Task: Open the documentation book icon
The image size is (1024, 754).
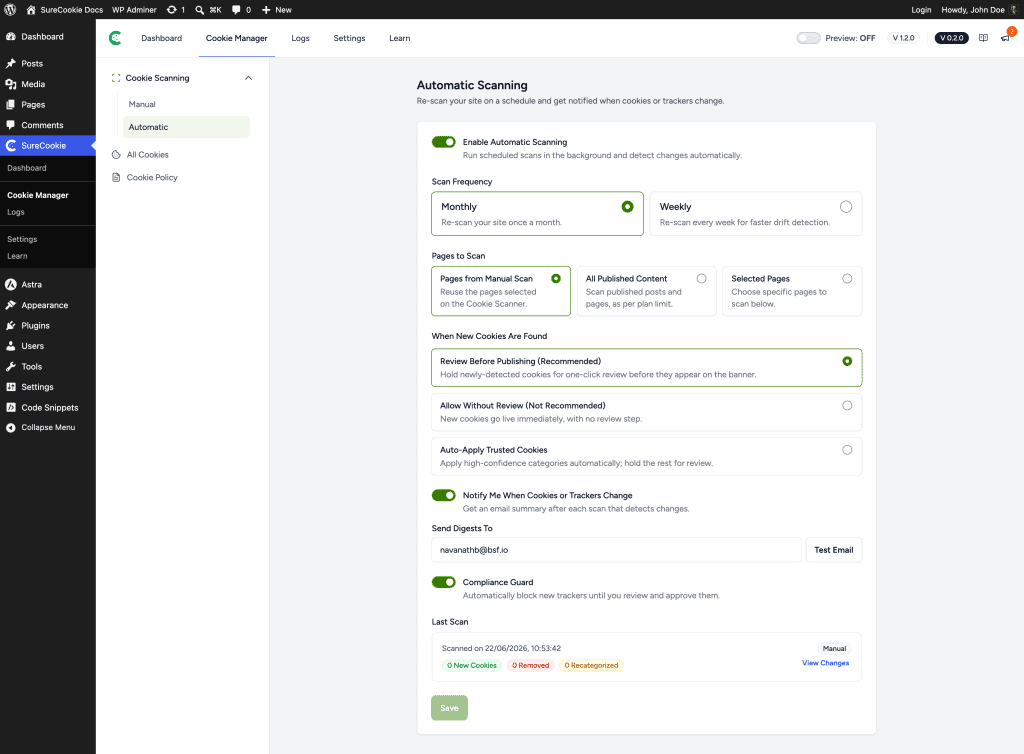Action: [983, 38]
